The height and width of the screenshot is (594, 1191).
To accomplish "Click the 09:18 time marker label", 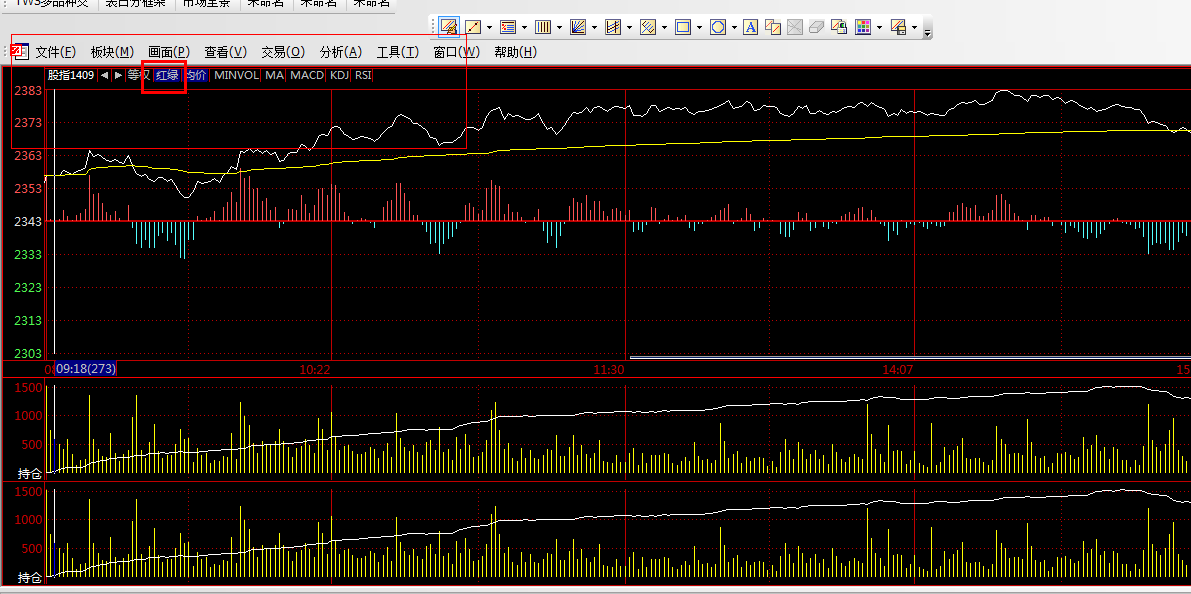I will 85,369.
